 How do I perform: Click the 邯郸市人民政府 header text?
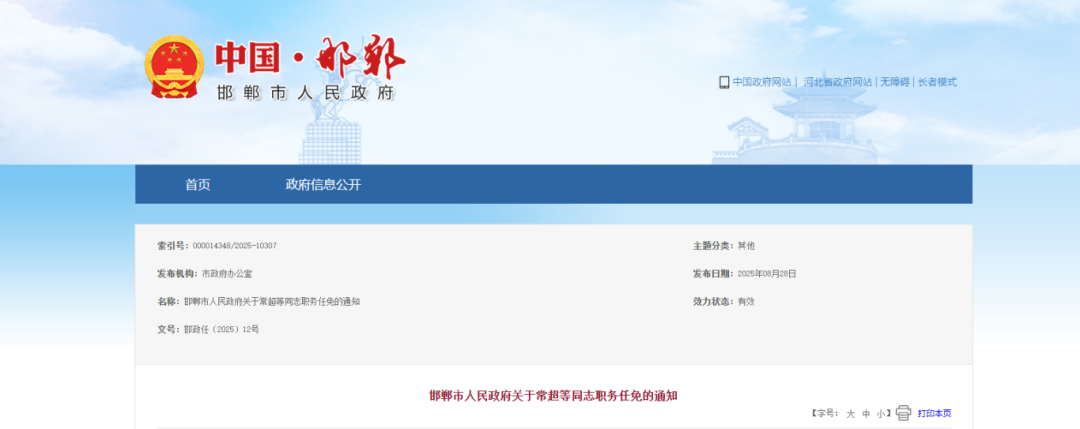(307, 93)
